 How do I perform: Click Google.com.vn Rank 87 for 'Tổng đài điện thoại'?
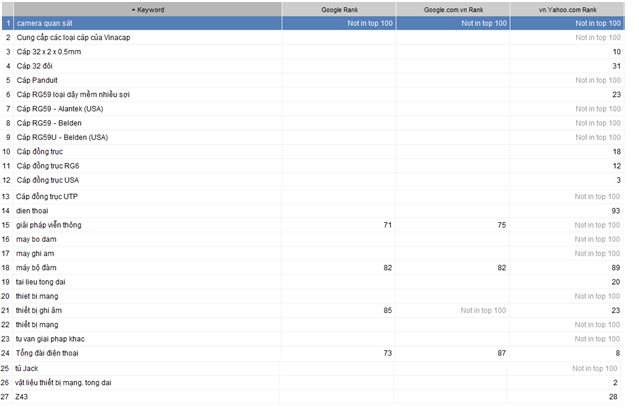coord(501,354)
